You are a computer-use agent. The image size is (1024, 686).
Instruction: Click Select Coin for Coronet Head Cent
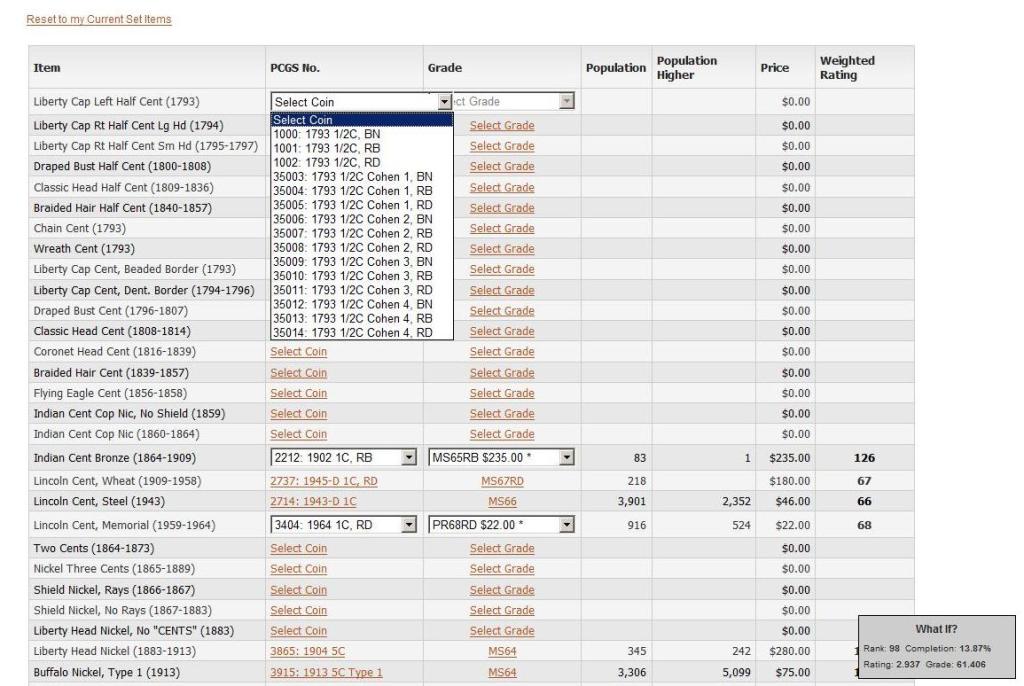click(298, 352)
